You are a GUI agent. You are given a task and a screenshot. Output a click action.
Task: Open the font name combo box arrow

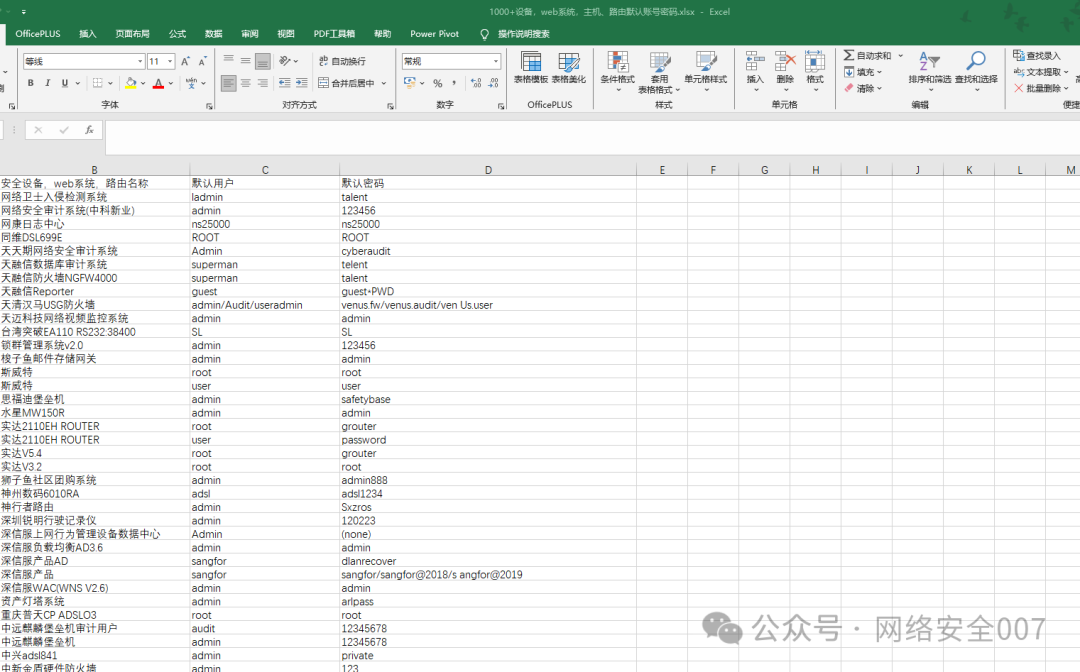[x=140, y=61]
